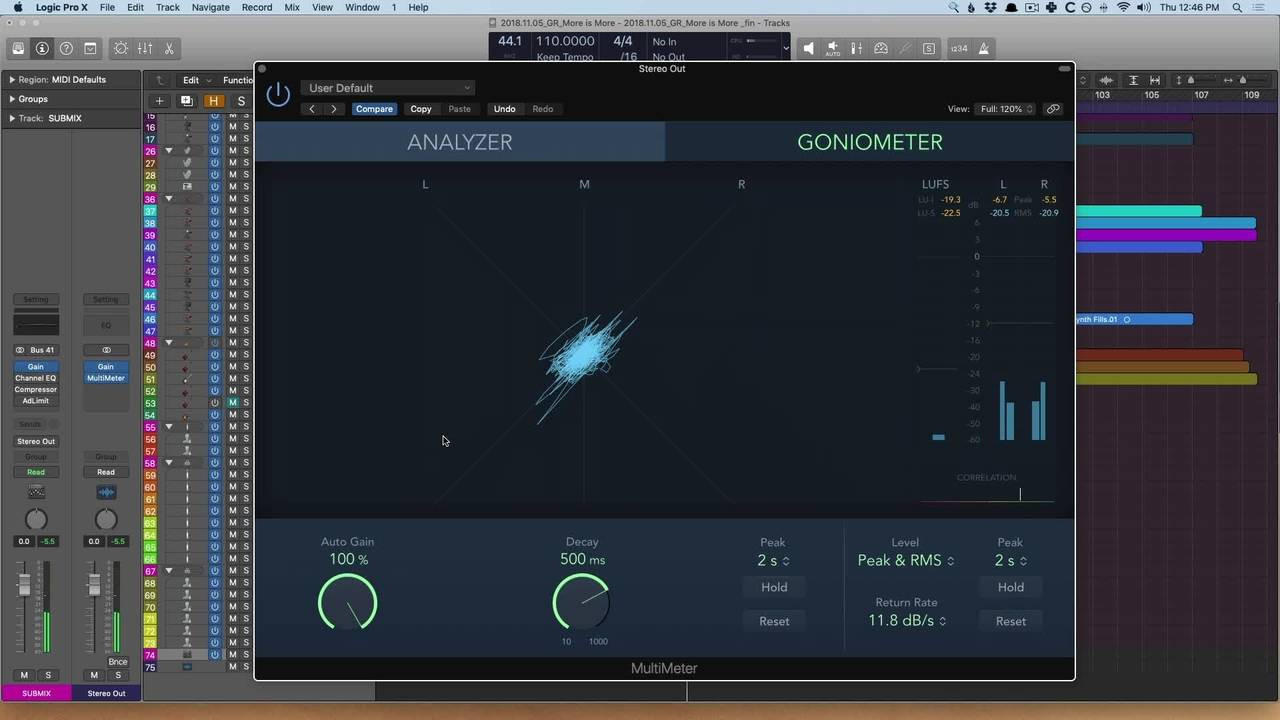Toggle the global Solo S button in tracks header
This screenshot has width=1280, height=720.
pyautogui.click(x=240, y=101)
